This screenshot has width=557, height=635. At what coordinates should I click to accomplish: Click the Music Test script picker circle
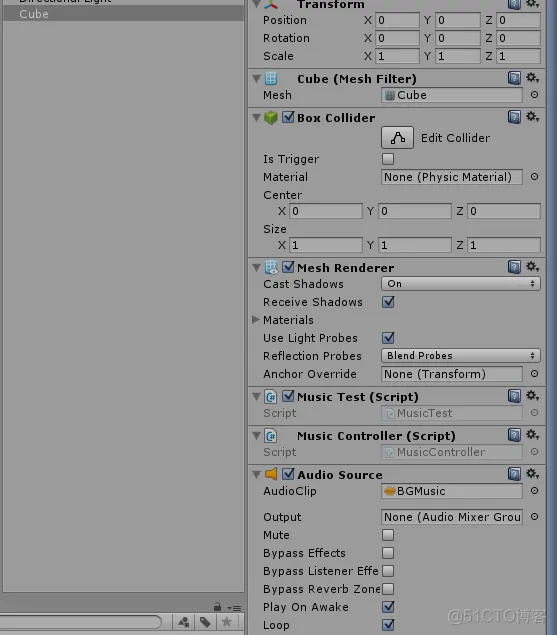click(x=534, y=413)
